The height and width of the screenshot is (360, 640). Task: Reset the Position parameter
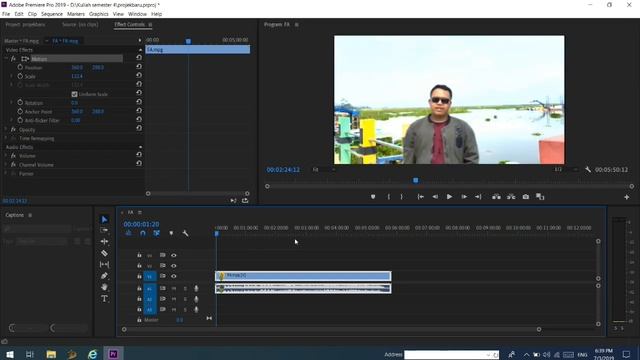(x=139, y=67)
